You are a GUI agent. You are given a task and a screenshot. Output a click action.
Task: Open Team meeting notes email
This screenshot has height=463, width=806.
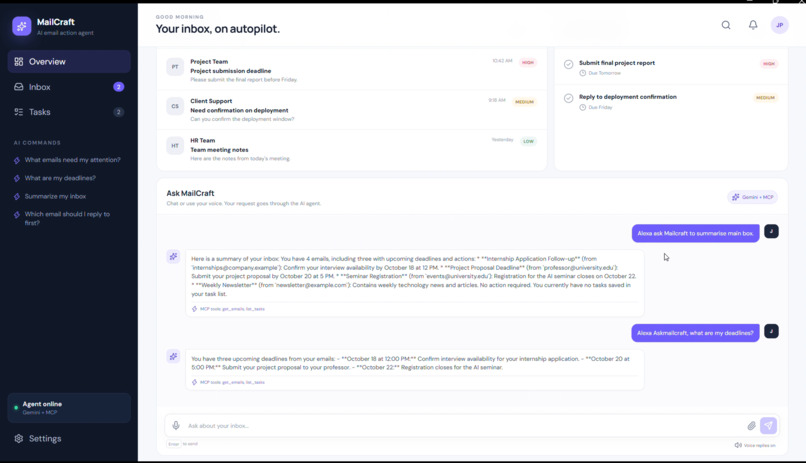click(x=352, y=149)
